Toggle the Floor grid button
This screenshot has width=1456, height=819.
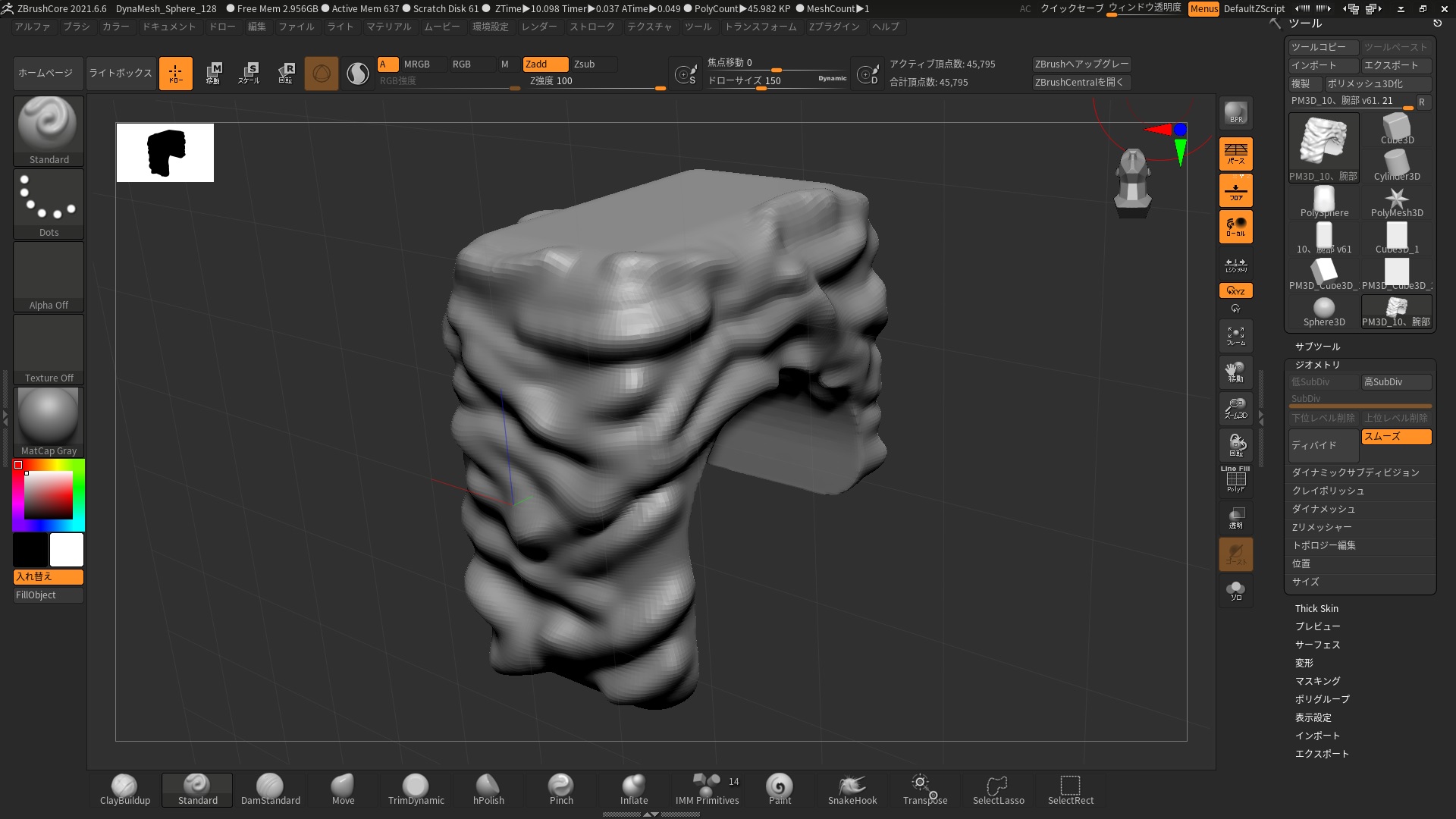click(1235, 190)
